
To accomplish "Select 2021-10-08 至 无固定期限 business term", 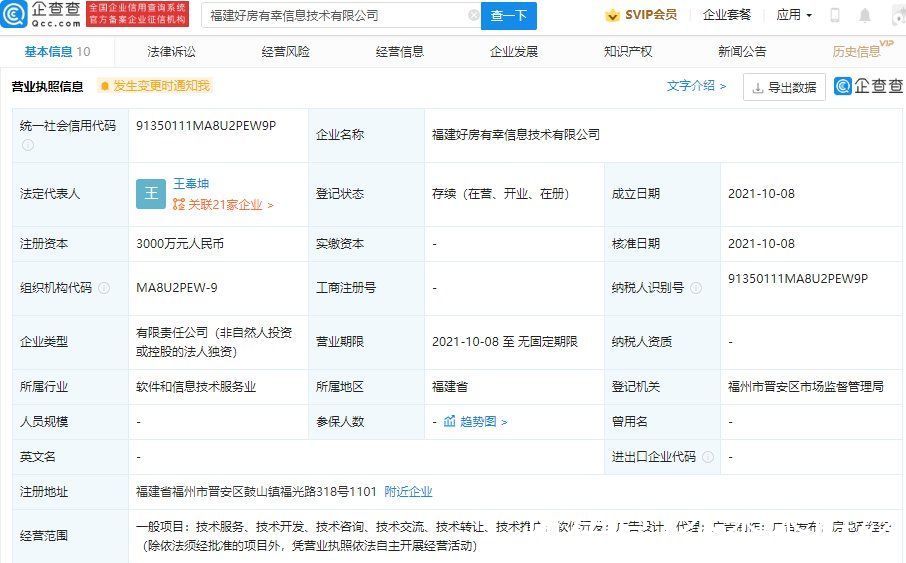I will click(504, 342).
